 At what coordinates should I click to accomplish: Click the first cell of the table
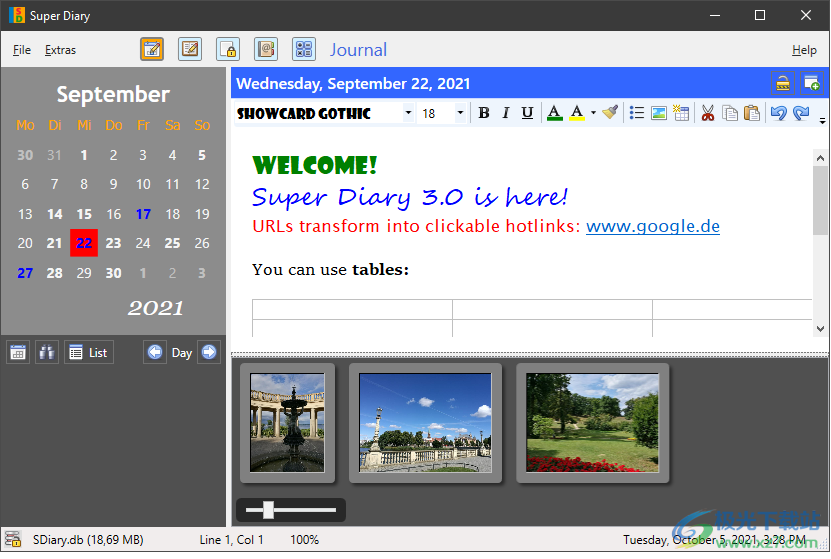tap(352, 309)
